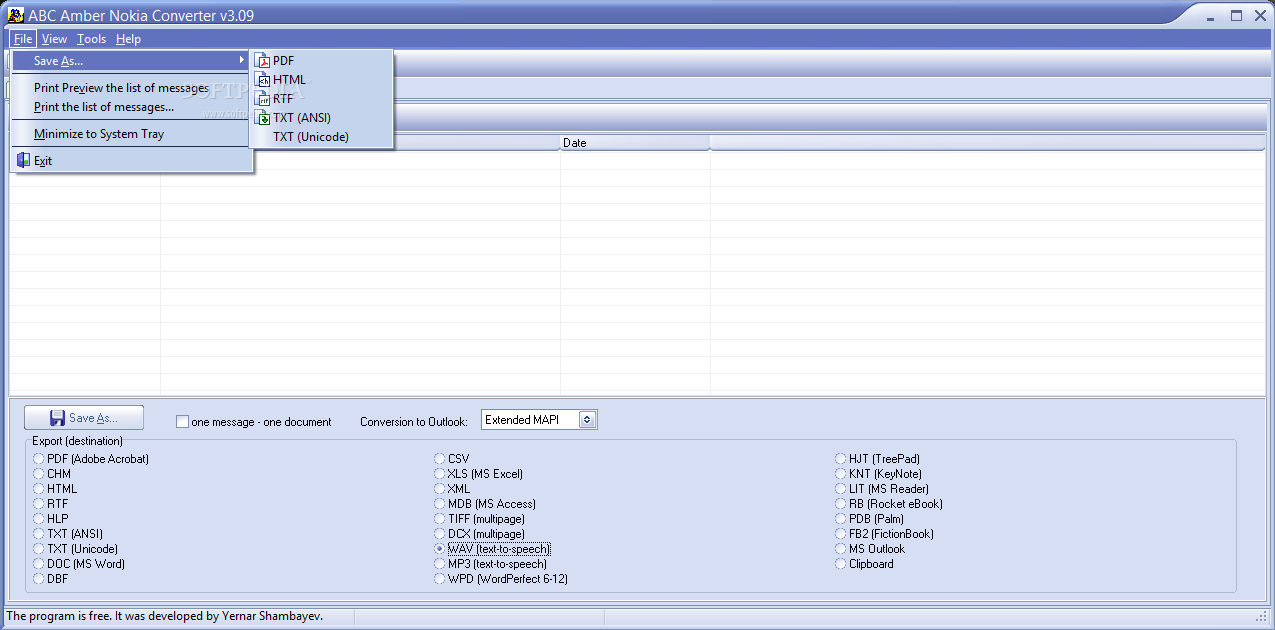Screen dimensions: 1275x630
Task: Open the View menu
Action: coord(54,39)
